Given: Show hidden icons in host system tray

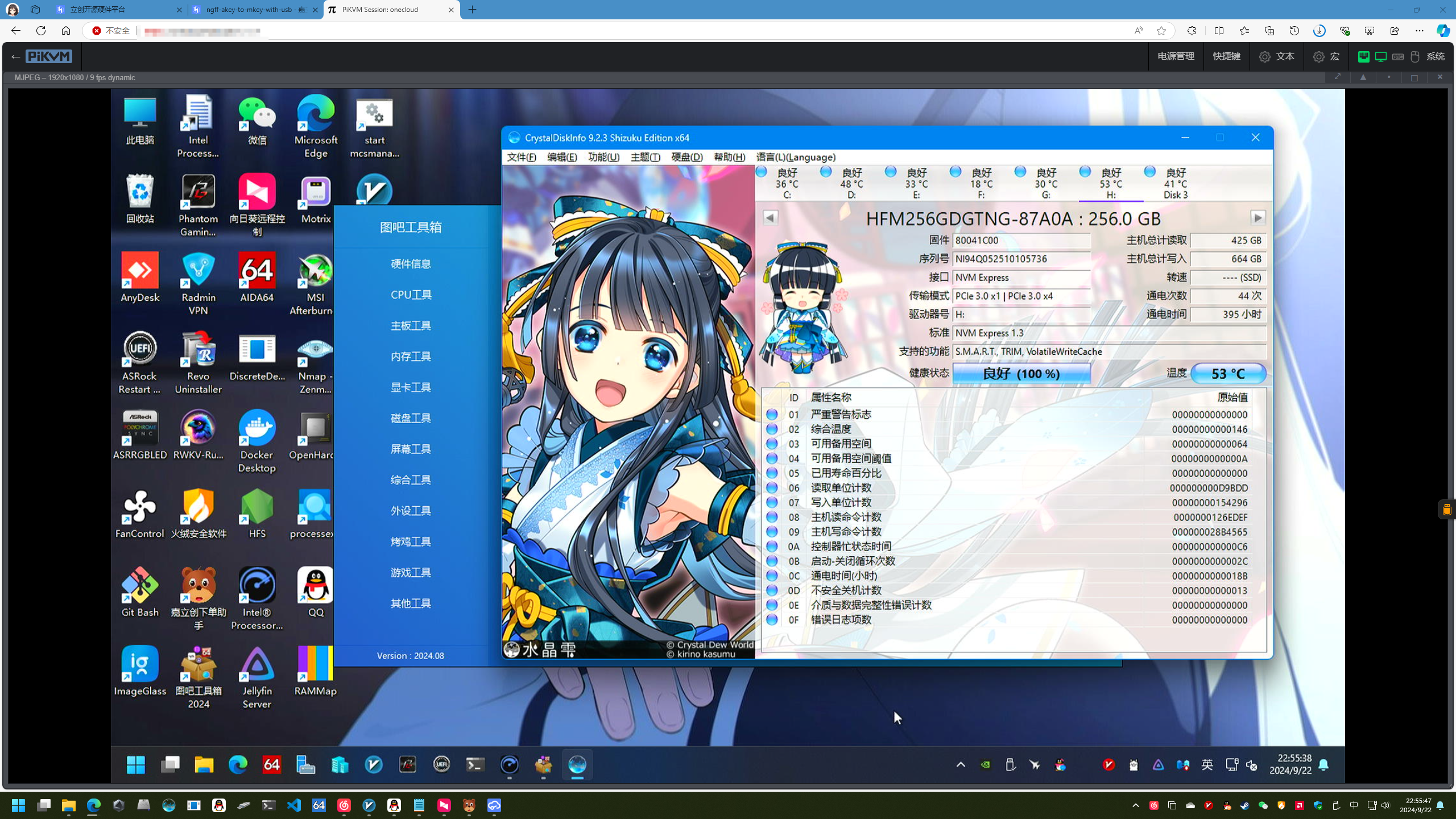Looking at the screenshot, I should coord(1136,805).
